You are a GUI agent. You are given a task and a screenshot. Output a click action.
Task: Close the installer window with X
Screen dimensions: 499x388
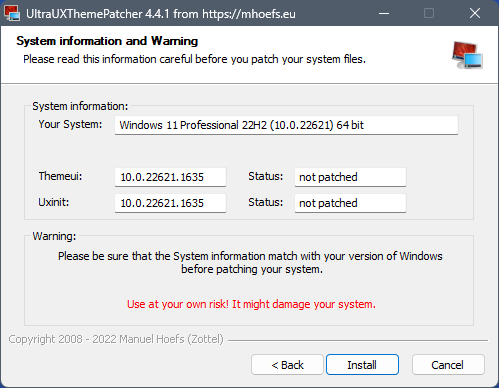pos(475,13)
